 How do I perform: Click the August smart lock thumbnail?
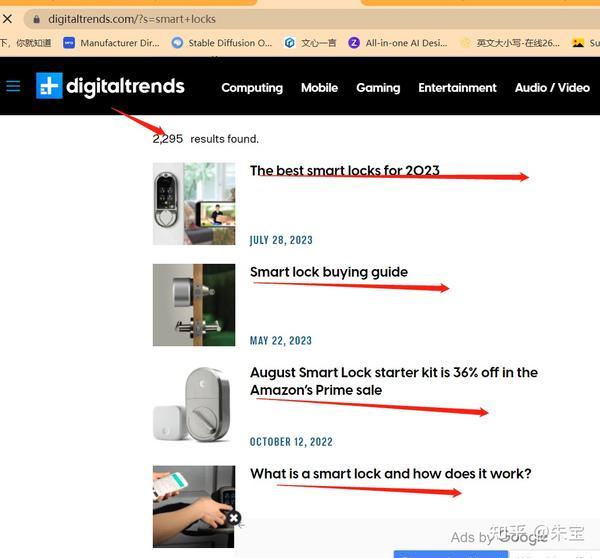click(194, 405)
